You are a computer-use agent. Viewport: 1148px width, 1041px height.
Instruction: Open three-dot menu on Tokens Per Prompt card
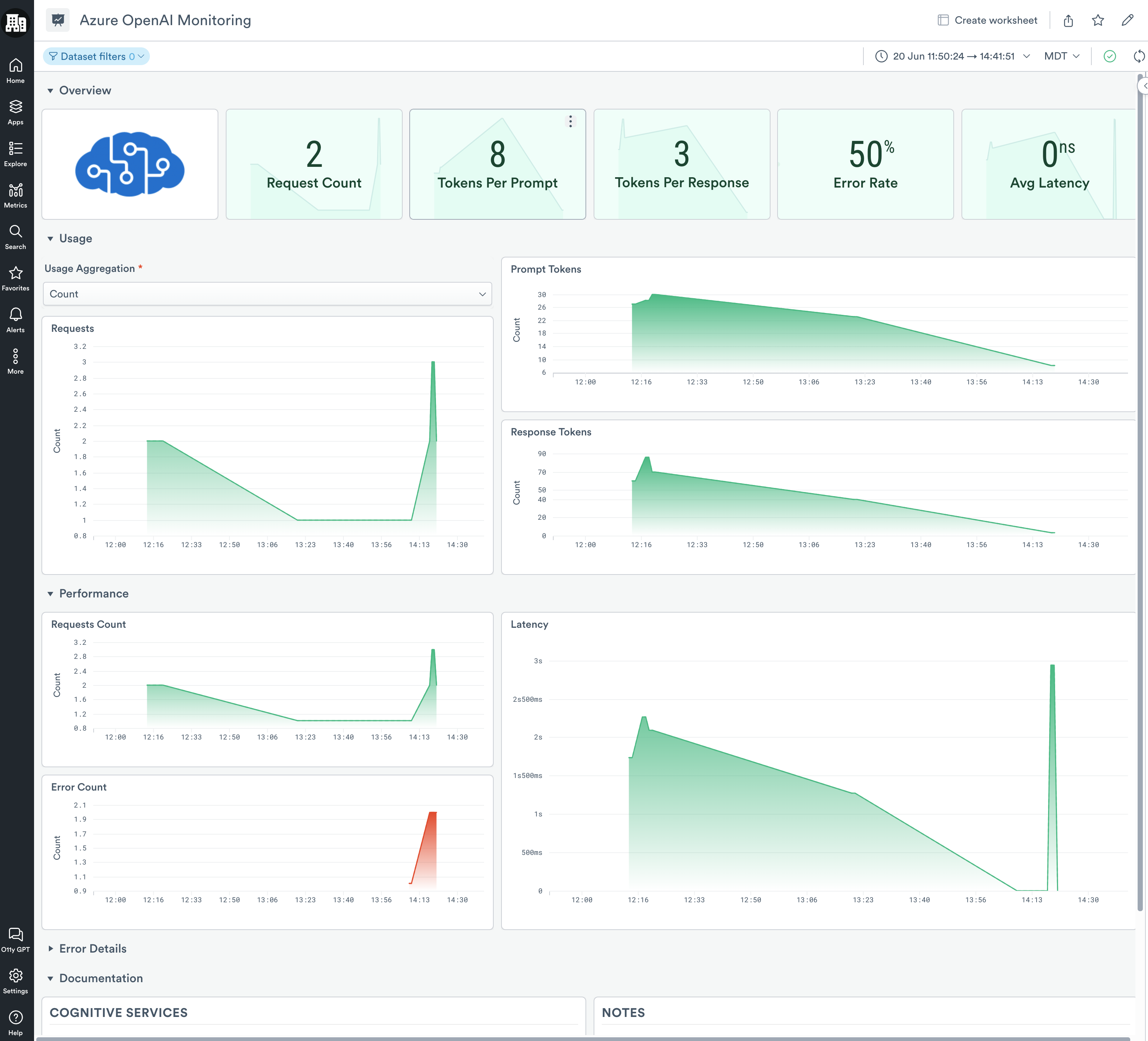tap(571, 121)
